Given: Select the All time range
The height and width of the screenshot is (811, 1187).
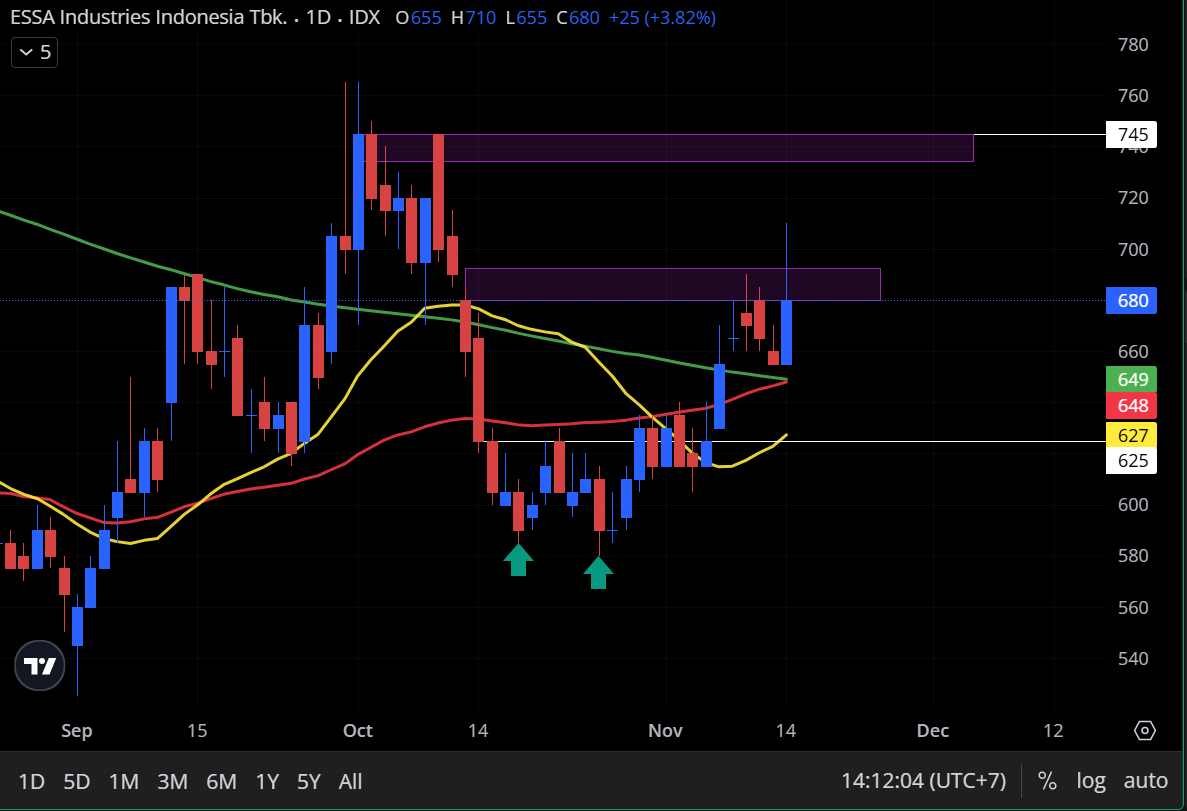Looking at the screenshot, I should (350, 781).
